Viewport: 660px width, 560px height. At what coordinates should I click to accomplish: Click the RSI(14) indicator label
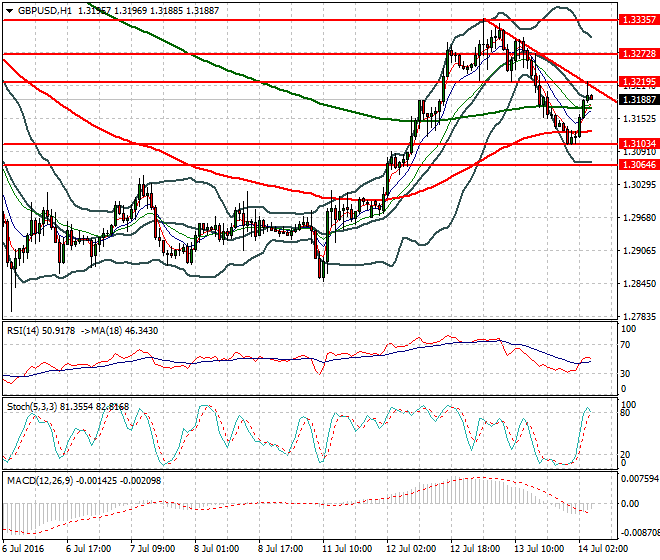22,331
